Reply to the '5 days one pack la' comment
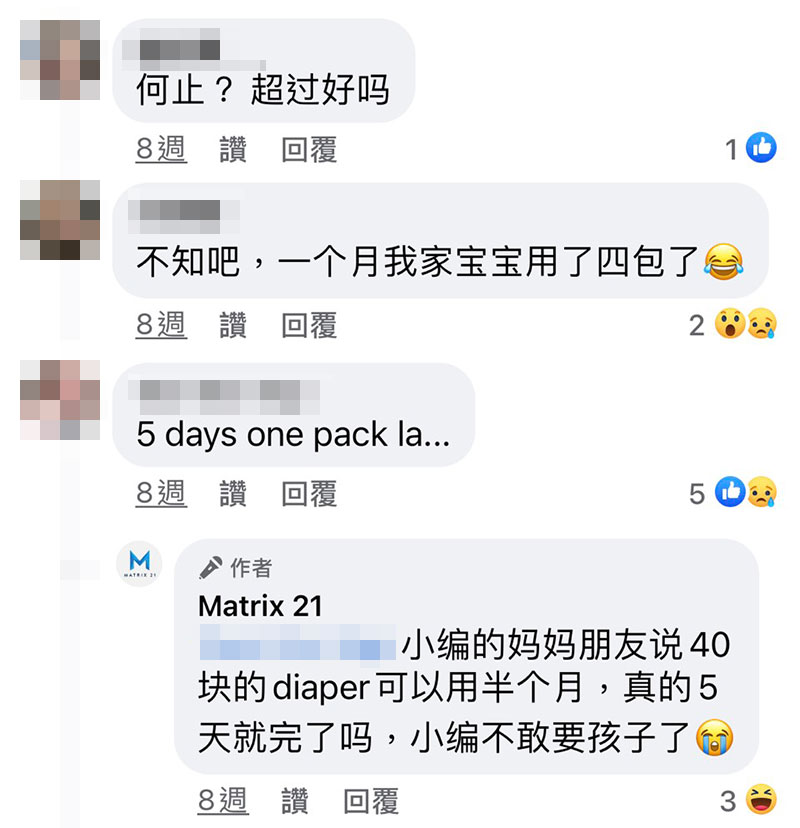 (309, 493)
